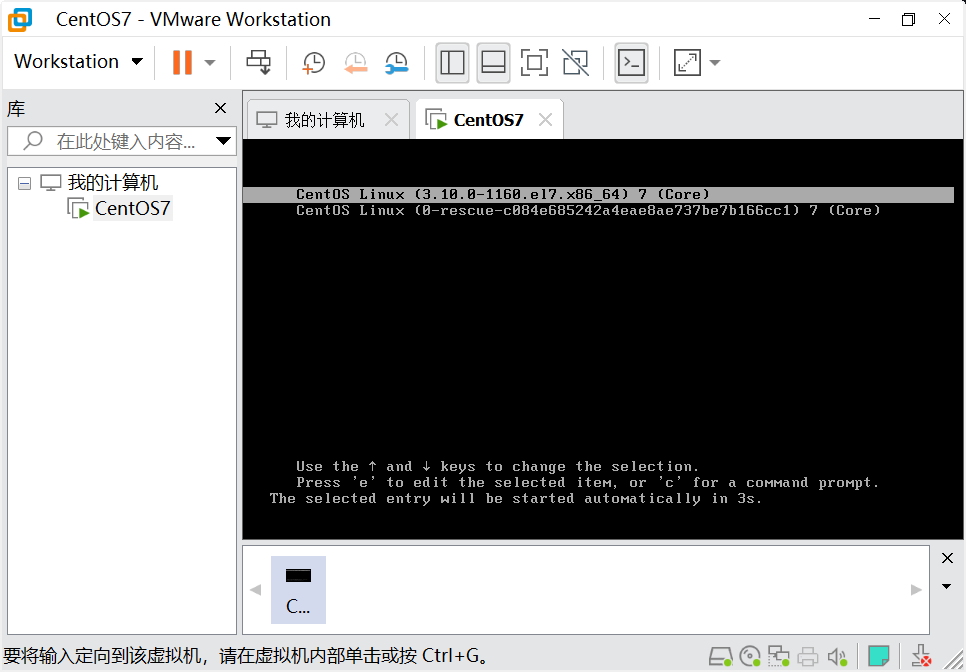Click the USB device disconnected icon
This screenshot has width=966, height=672.
[x=921, y=656]
